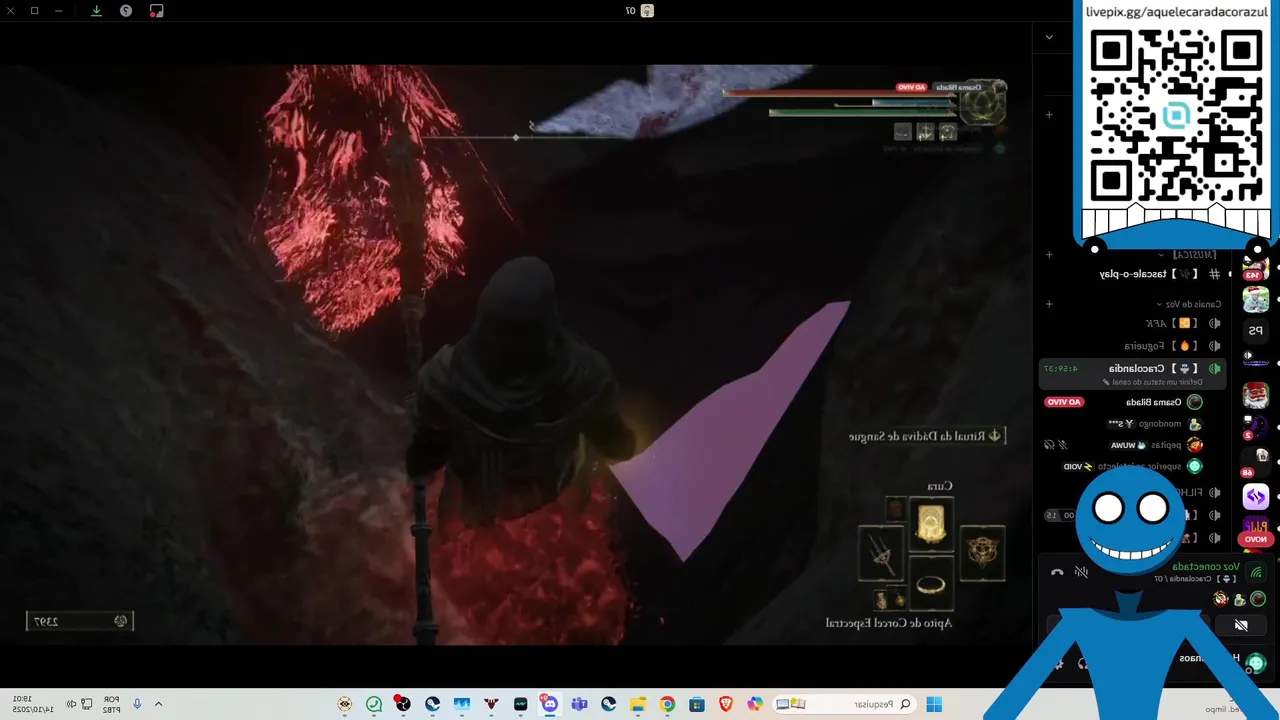
Task: Open eye-logo app on taskbar
Action: coord(345,704)
